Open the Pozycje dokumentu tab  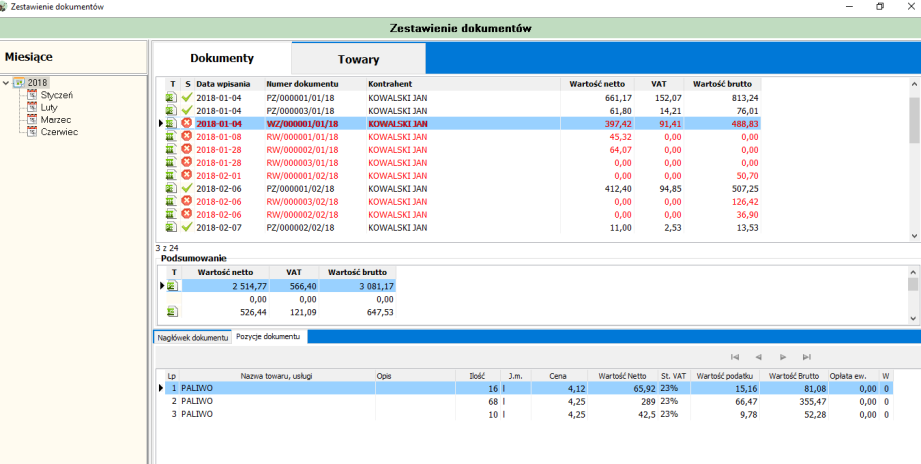(269, 337)
